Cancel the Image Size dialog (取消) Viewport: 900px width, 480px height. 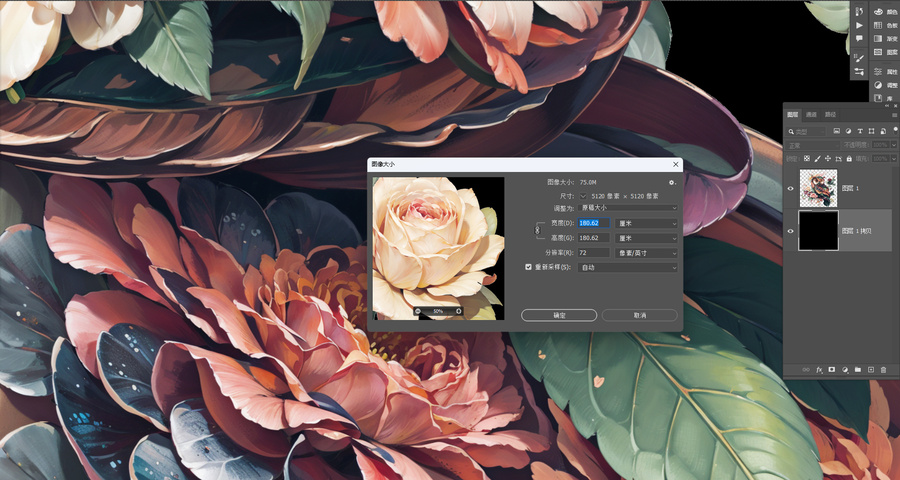pyautogui.click(x=639, y=315)
